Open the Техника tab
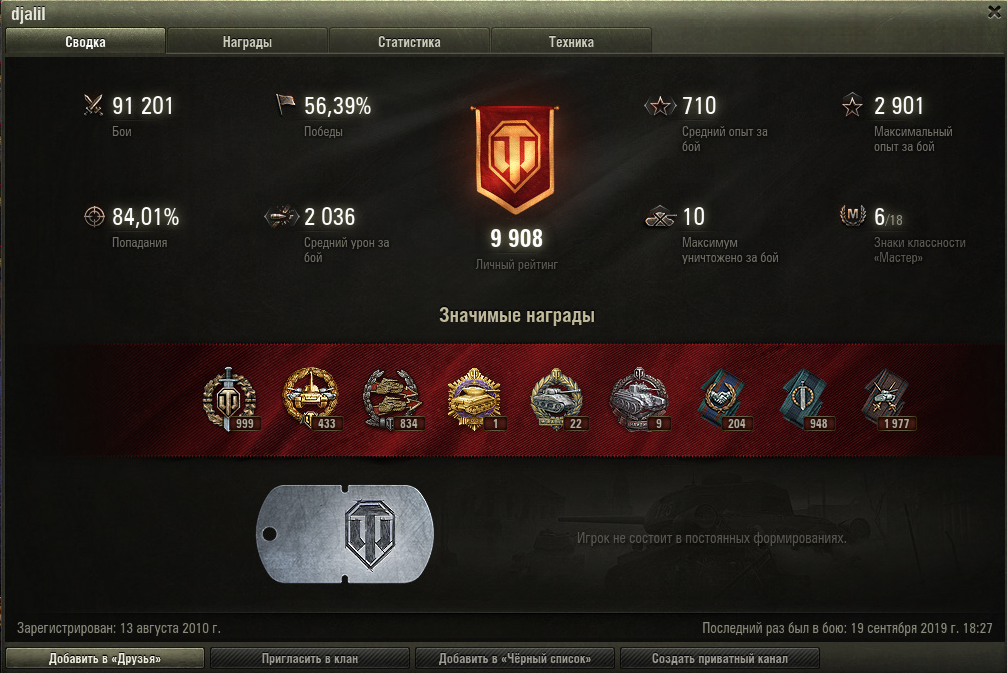Image resolution: width=1007 pixels, height=673 pixels. [571, 42]
